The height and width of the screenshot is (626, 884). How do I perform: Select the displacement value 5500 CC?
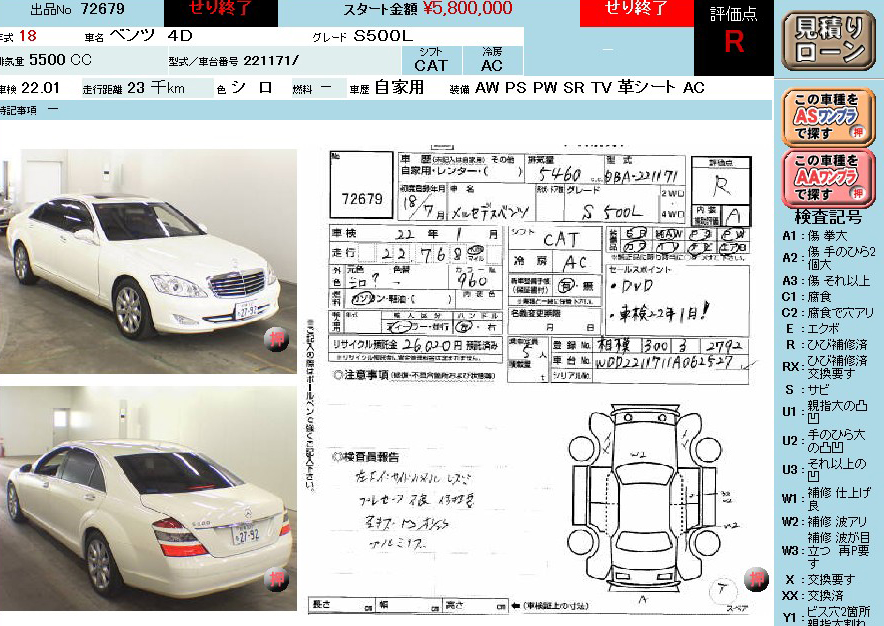[60, 60]
